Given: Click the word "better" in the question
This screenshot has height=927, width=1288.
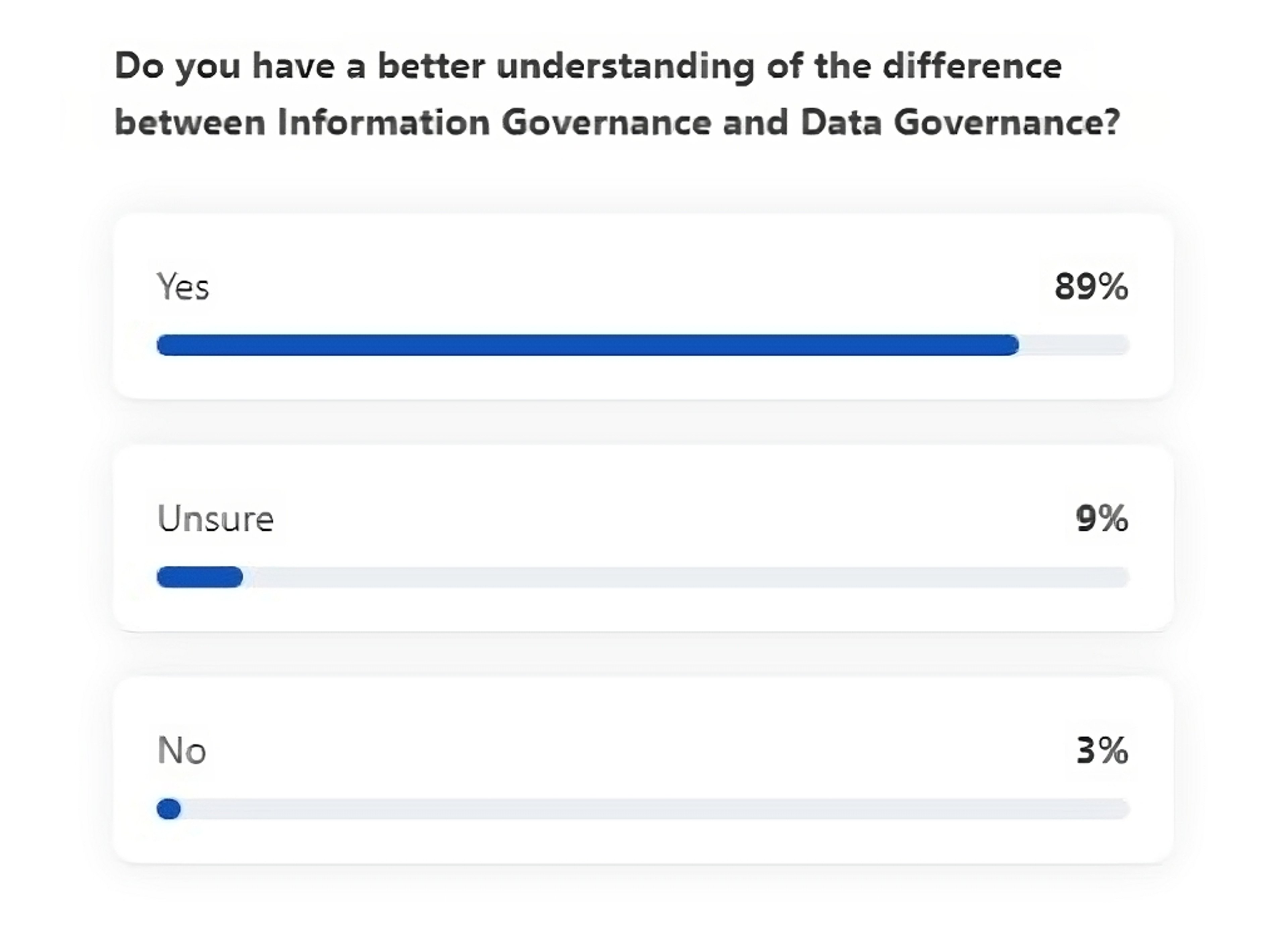Looking at the screenshot, I should pyautogui.click(x=431, y=66).
